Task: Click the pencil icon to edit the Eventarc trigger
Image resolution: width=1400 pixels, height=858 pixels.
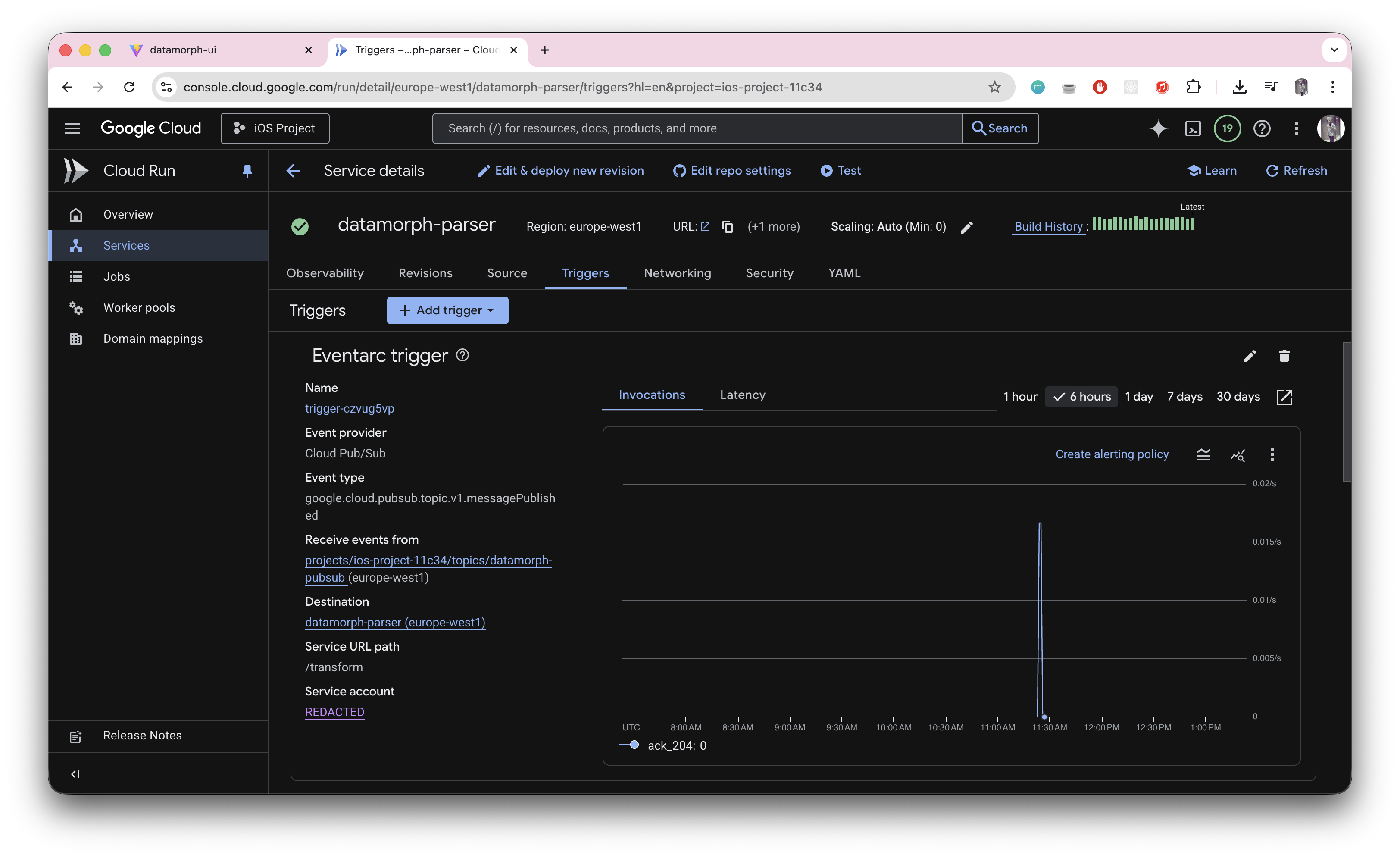Action: click(x=1250, y=356)
